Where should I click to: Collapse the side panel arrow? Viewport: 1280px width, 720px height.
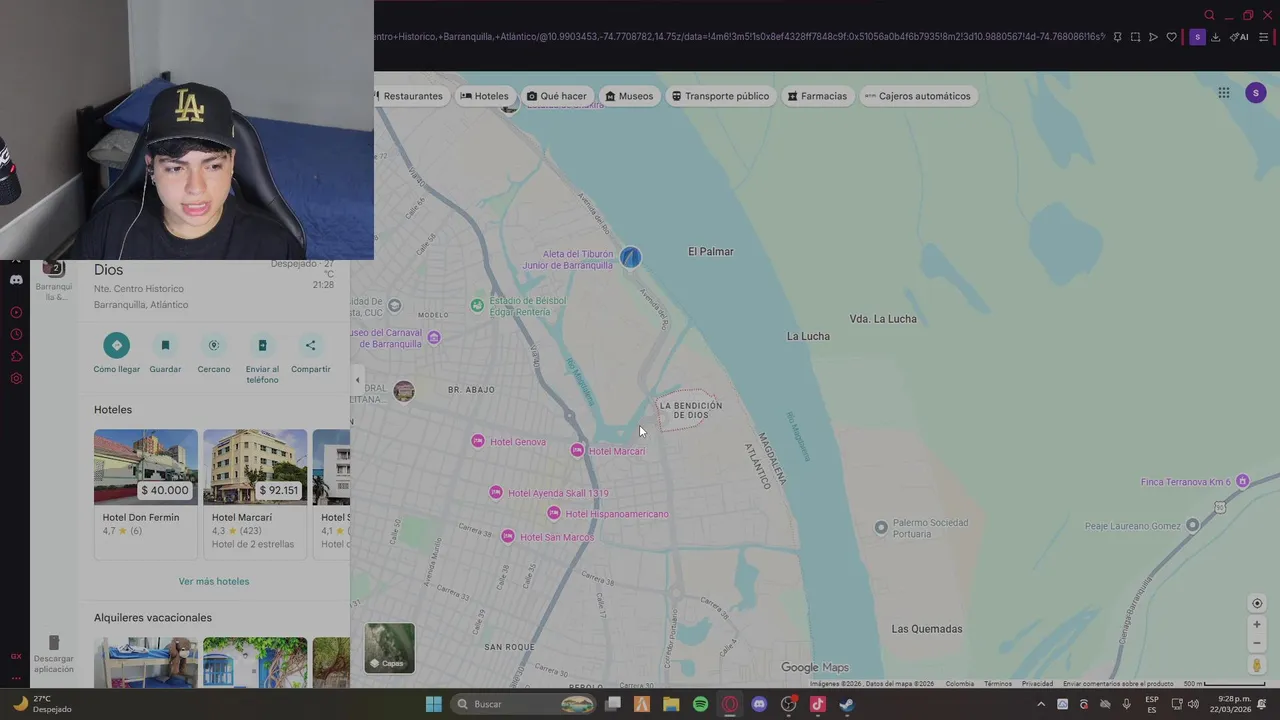[357, 380]
